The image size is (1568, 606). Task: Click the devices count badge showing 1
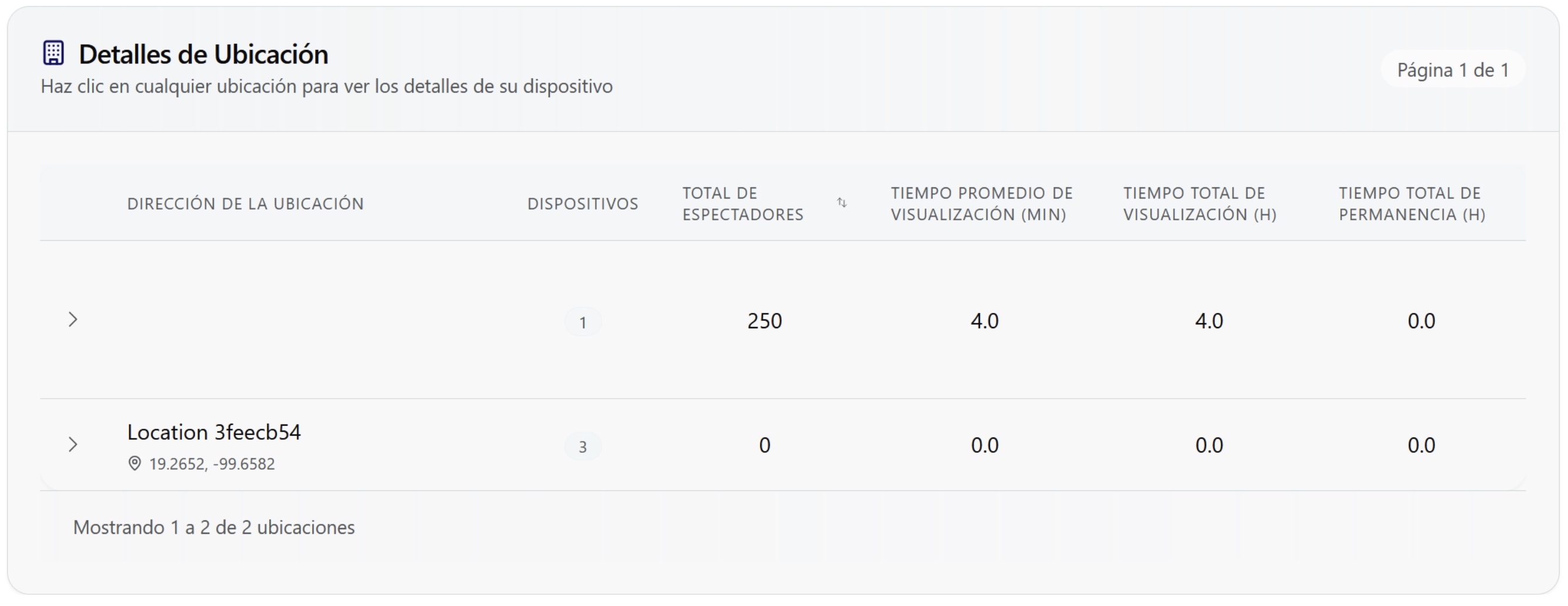tap(583, 322)
